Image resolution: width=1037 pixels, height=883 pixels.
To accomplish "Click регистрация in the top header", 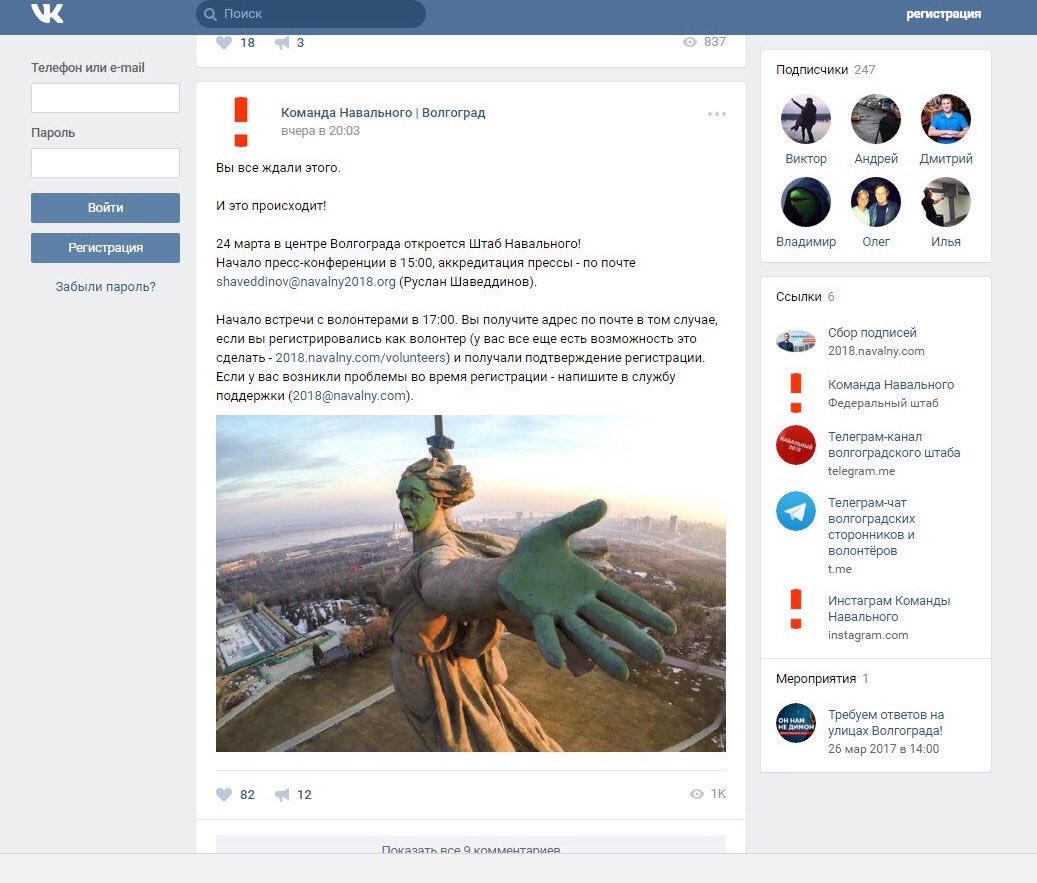I will [943, 14].
